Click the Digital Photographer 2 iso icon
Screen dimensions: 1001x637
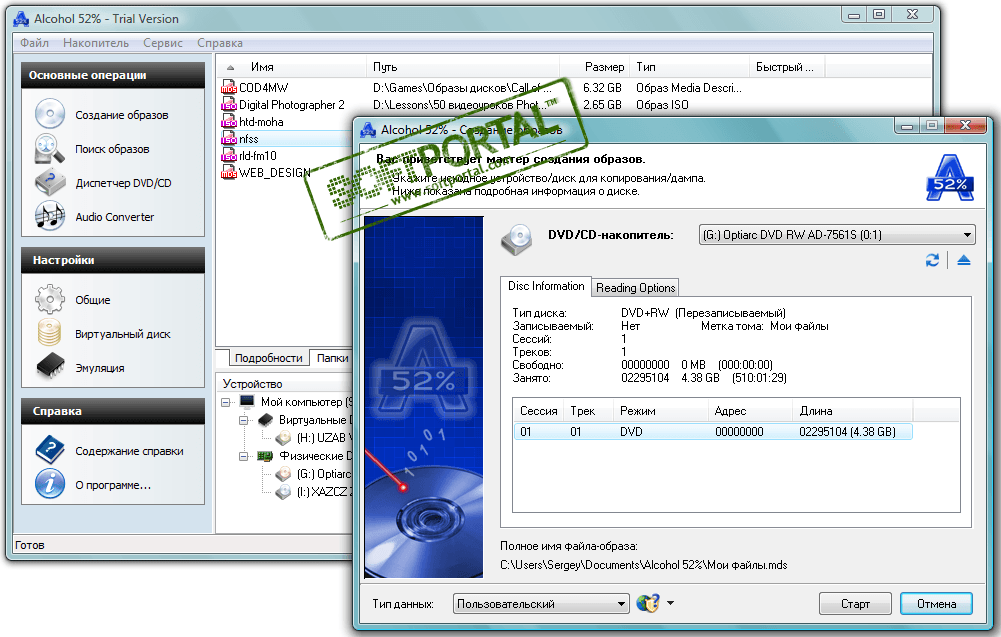tap(229, 105)
